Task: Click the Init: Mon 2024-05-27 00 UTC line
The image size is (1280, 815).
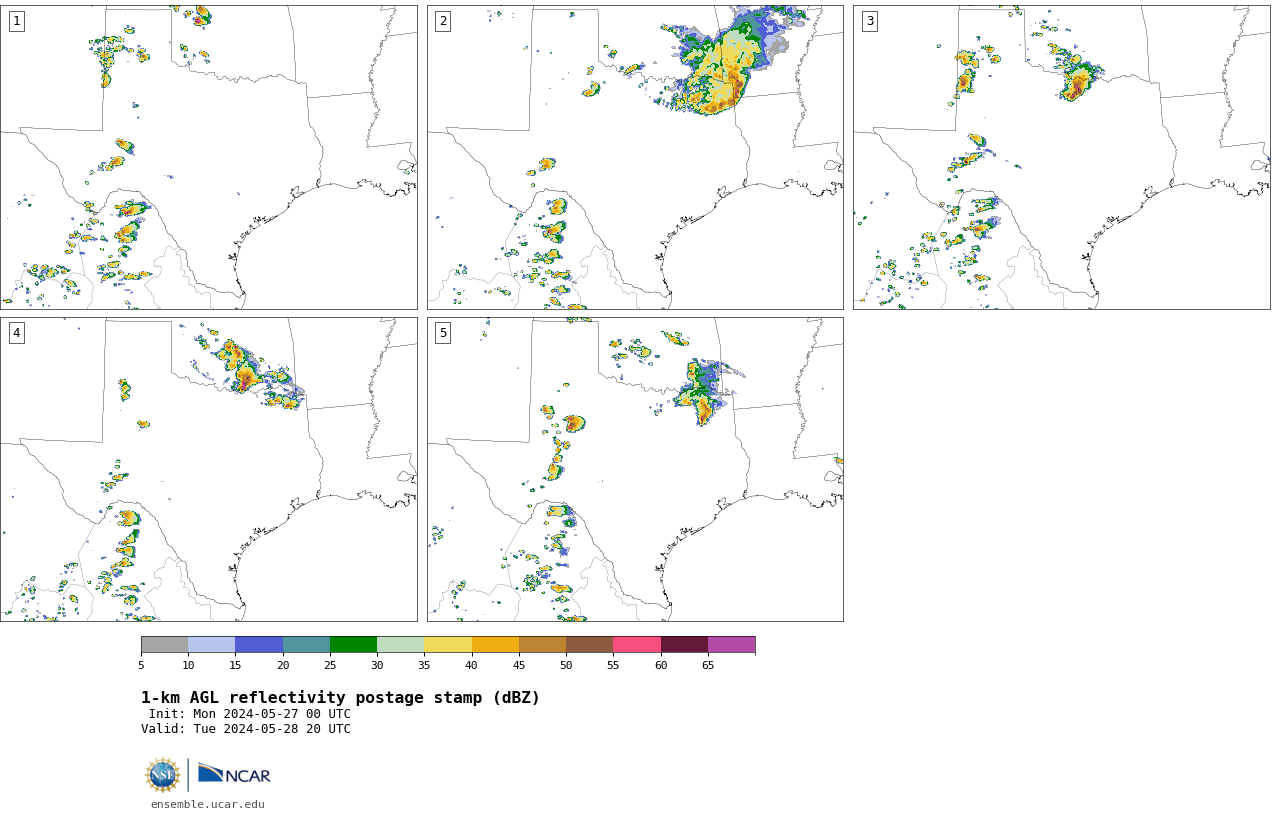Action: pyautogui.click(x=250, y=714)
